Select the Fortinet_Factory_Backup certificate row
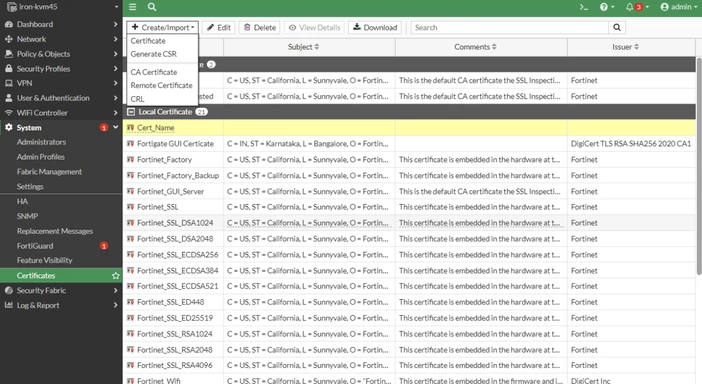The height and width of the screenshot is (384, 702). (x=409, y=175)
